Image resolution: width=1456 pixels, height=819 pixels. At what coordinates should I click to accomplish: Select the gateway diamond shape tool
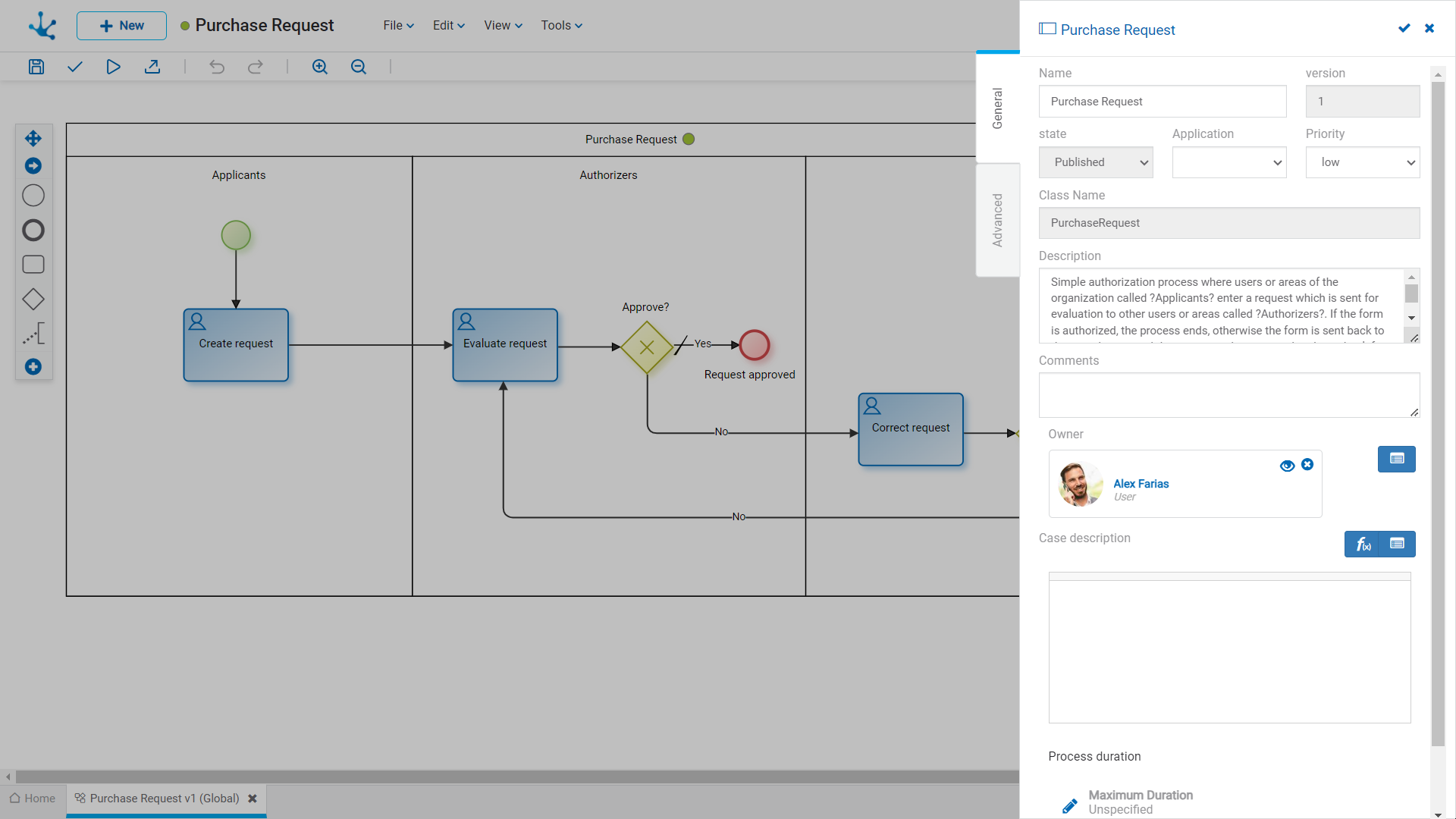[x=33, y=300]
